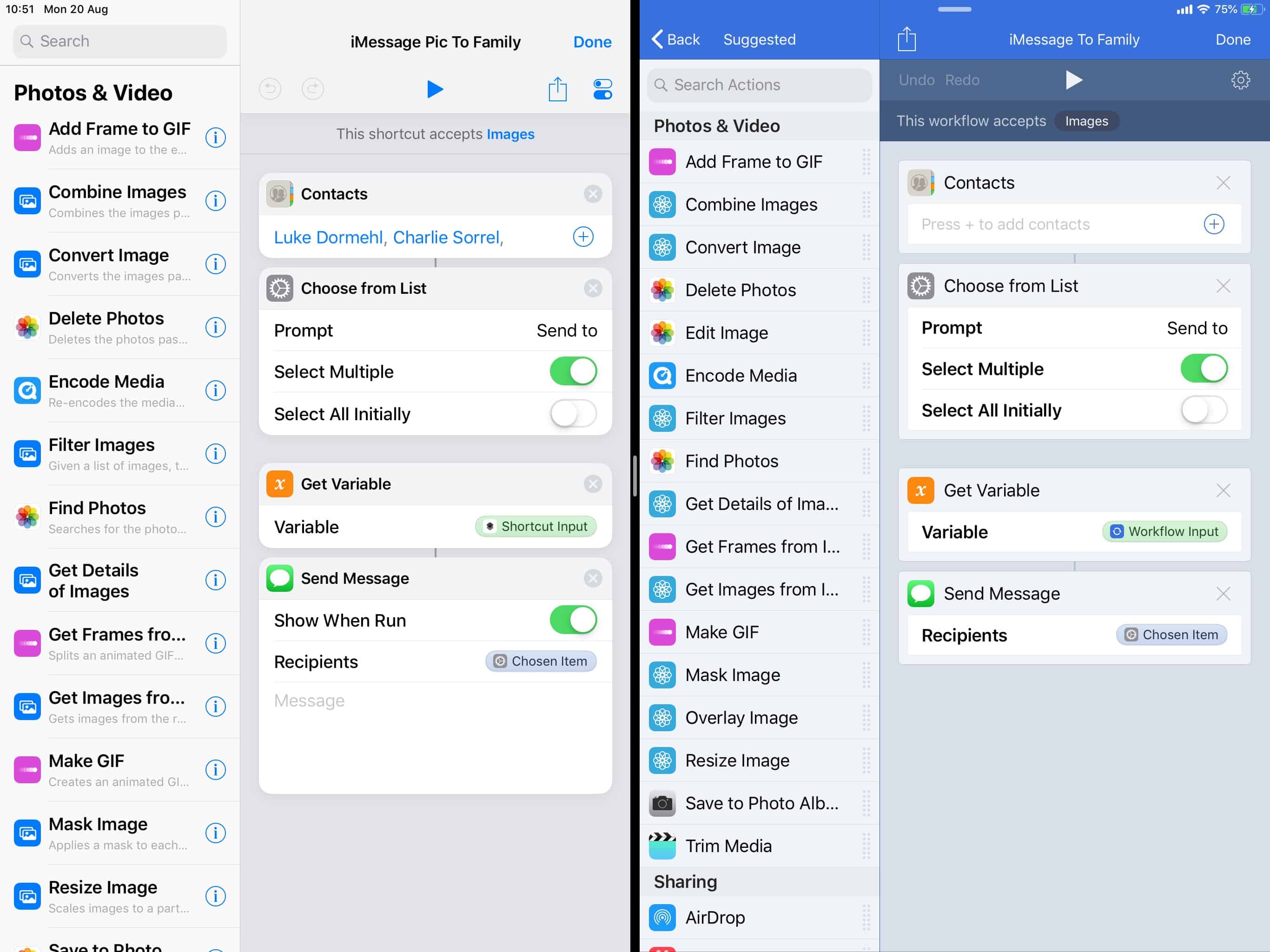This screenshot has height=952, width=1270.
Task: Run the iMessage Pic To Family shortcut
Action: point(435,89)
